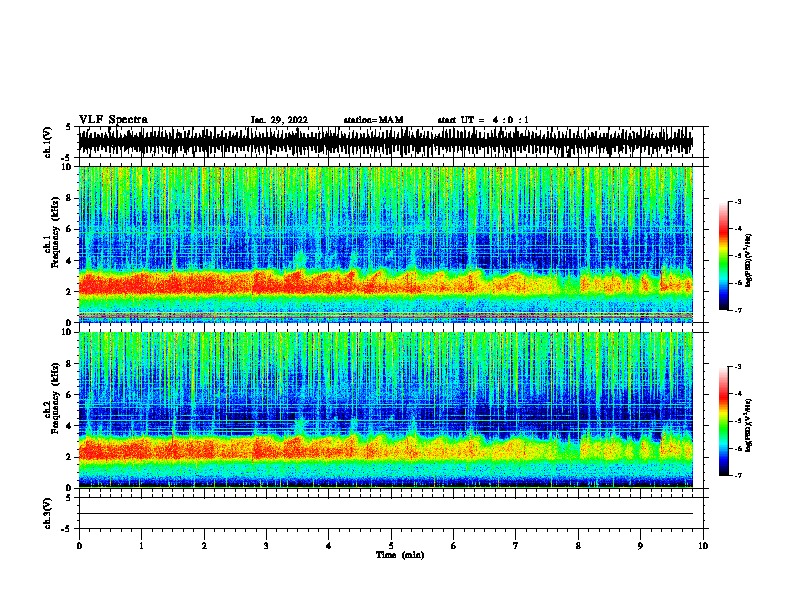Click the "-3" label on ch.1 colorbar
792x612 pixels.
click(738, 202)
